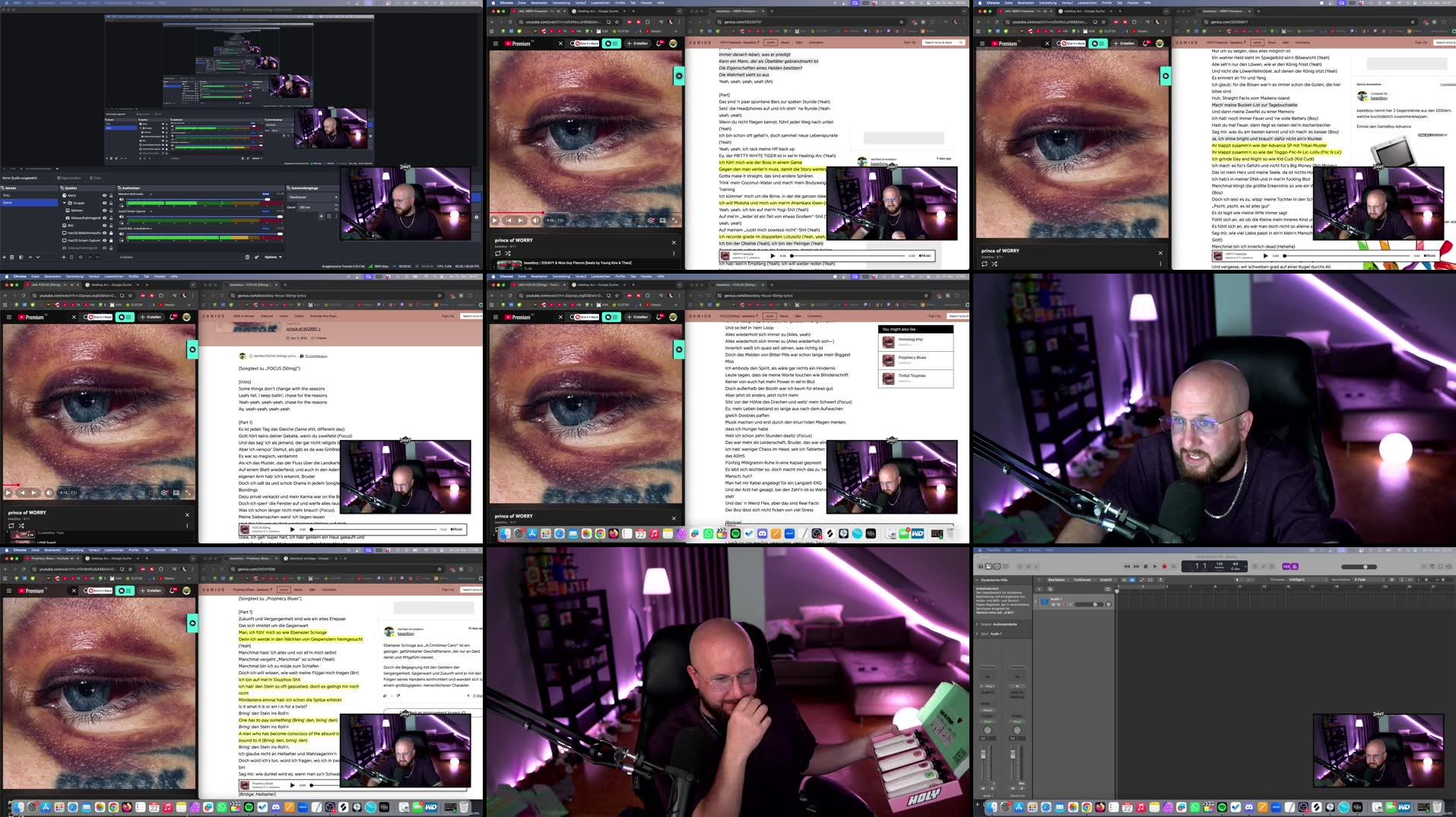The height and width of the screenshot is (817, 1456).
Task: Click the master volume slider in Logic Pro
Action: click(1367, 566)
